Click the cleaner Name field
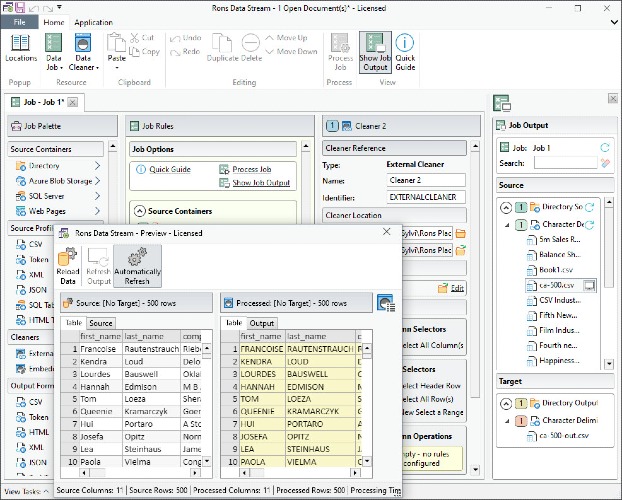Viewport: 622px width, 500px height. click(x=426, y=180)
